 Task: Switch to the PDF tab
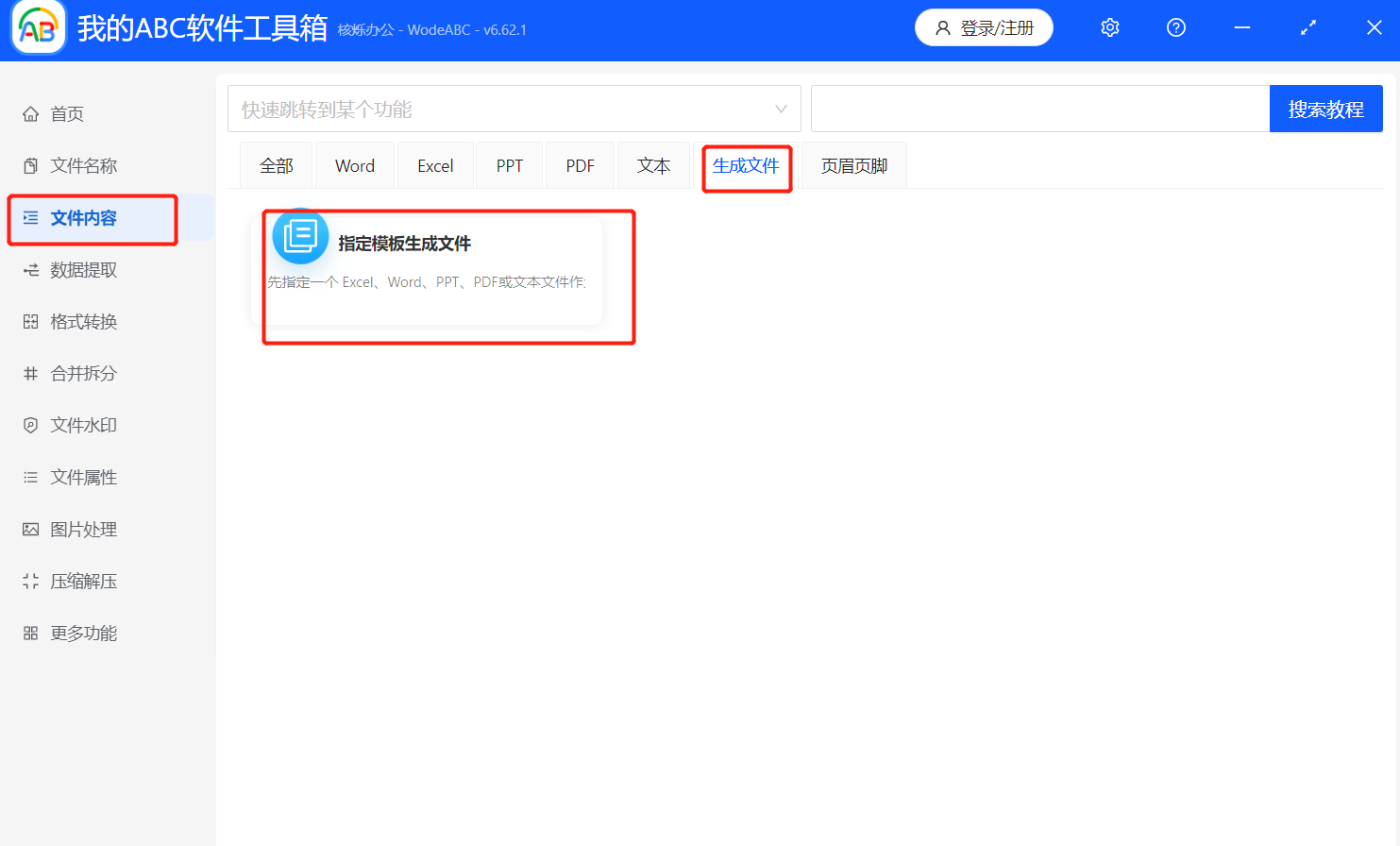pyautogui.click(x=580, y=165)
